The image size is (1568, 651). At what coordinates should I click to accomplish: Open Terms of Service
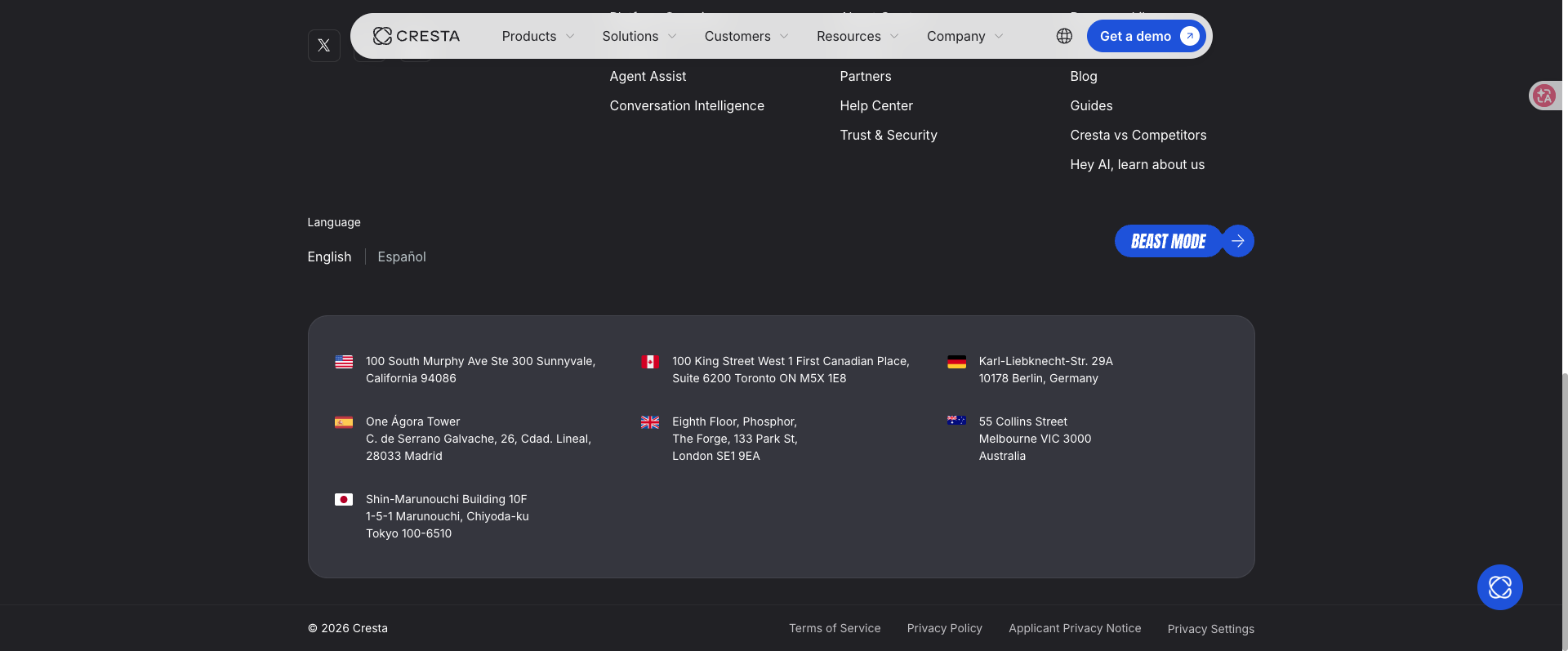click(835, 628)
